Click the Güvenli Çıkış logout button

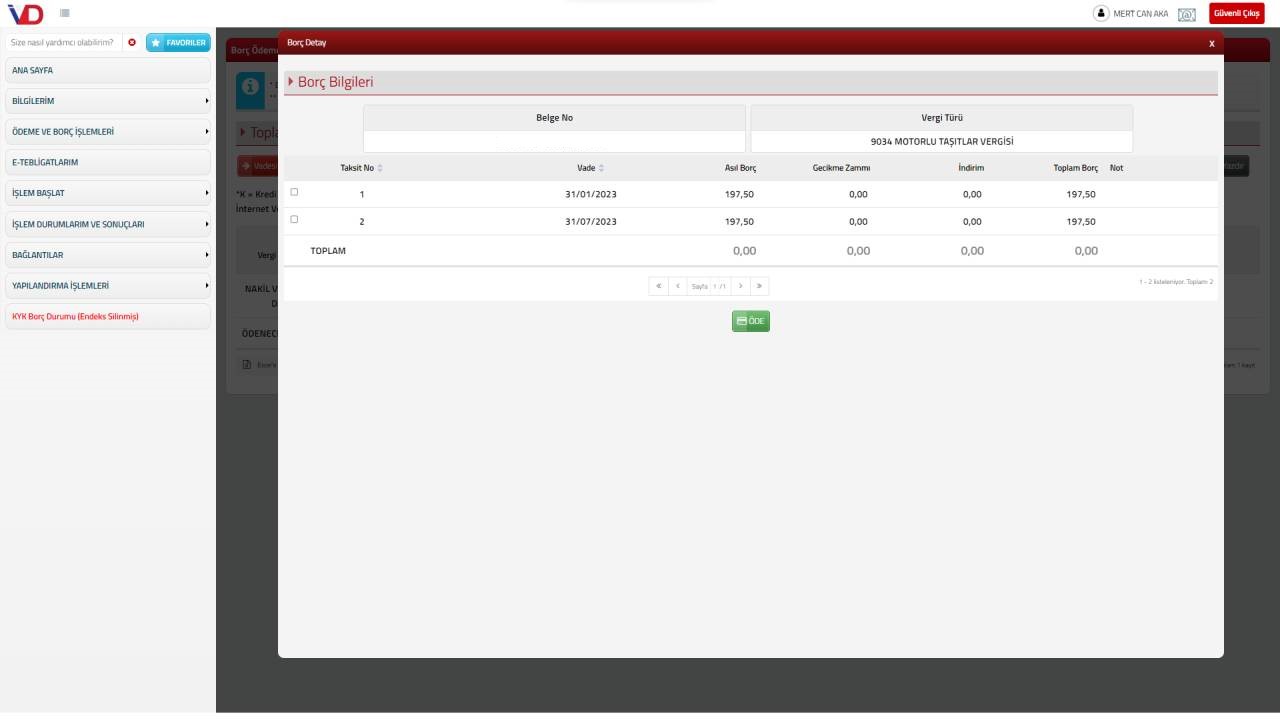tap(1236, 13)
